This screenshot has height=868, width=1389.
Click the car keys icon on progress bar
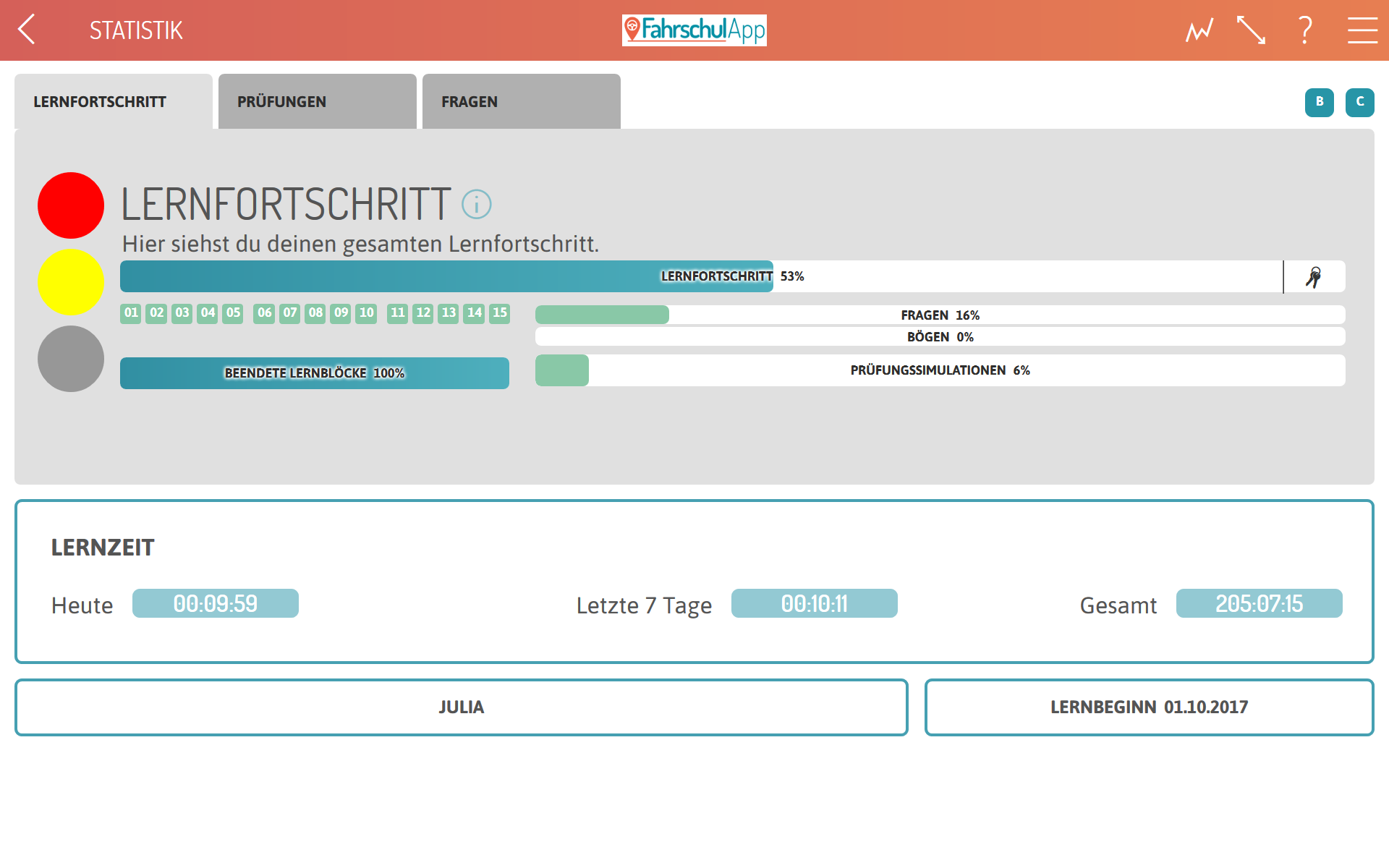click(1314, 277)
